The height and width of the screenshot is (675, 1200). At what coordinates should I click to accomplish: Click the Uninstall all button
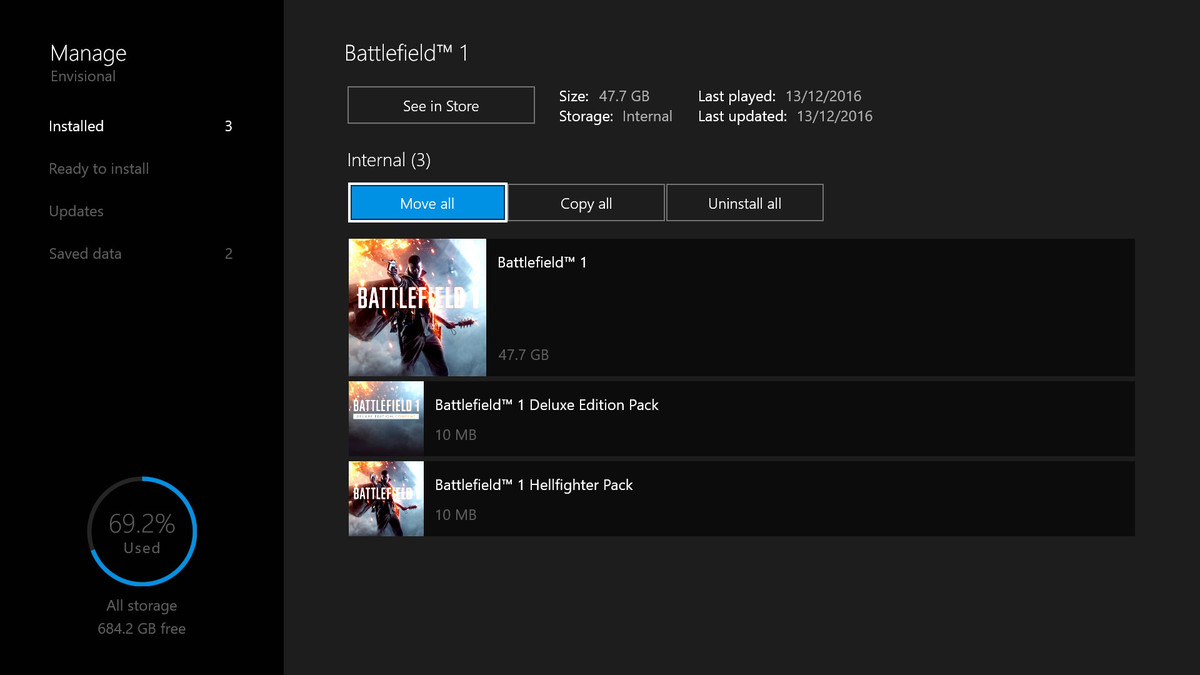click(x=745, y=203)
